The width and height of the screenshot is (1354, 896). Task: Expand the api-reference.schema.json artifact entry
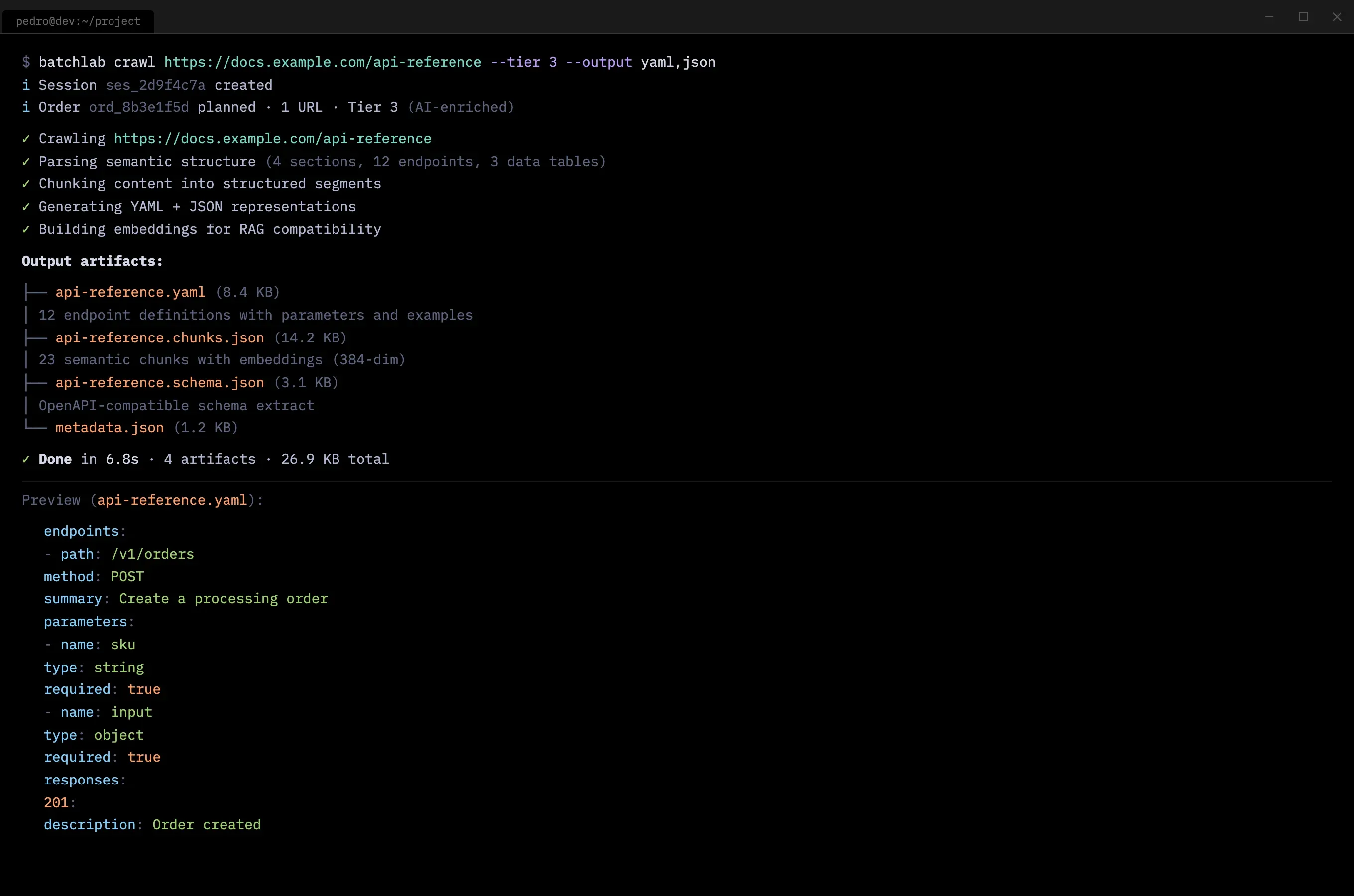point(35,382)
